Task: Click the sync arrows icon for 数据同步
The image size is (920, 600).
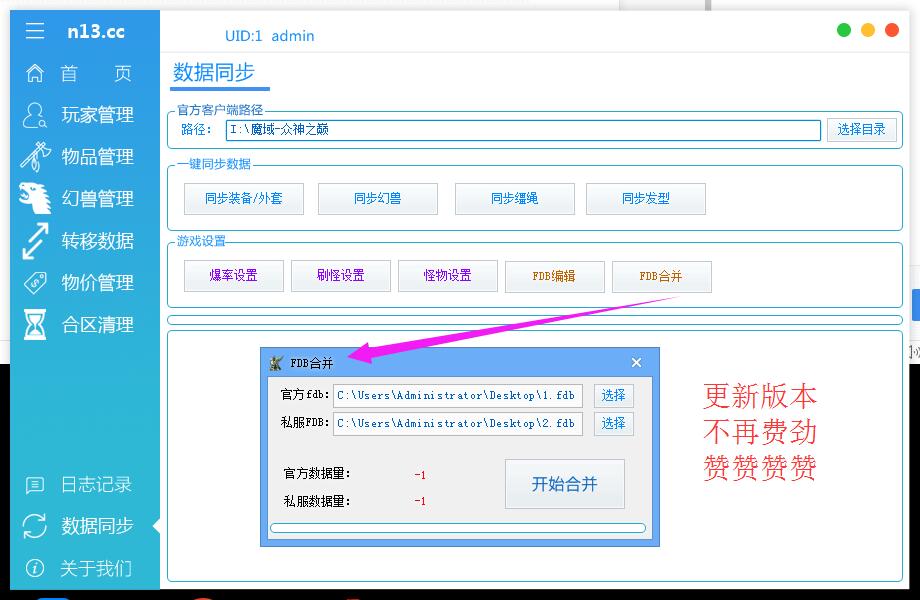Action: click(x=35, y=526)
